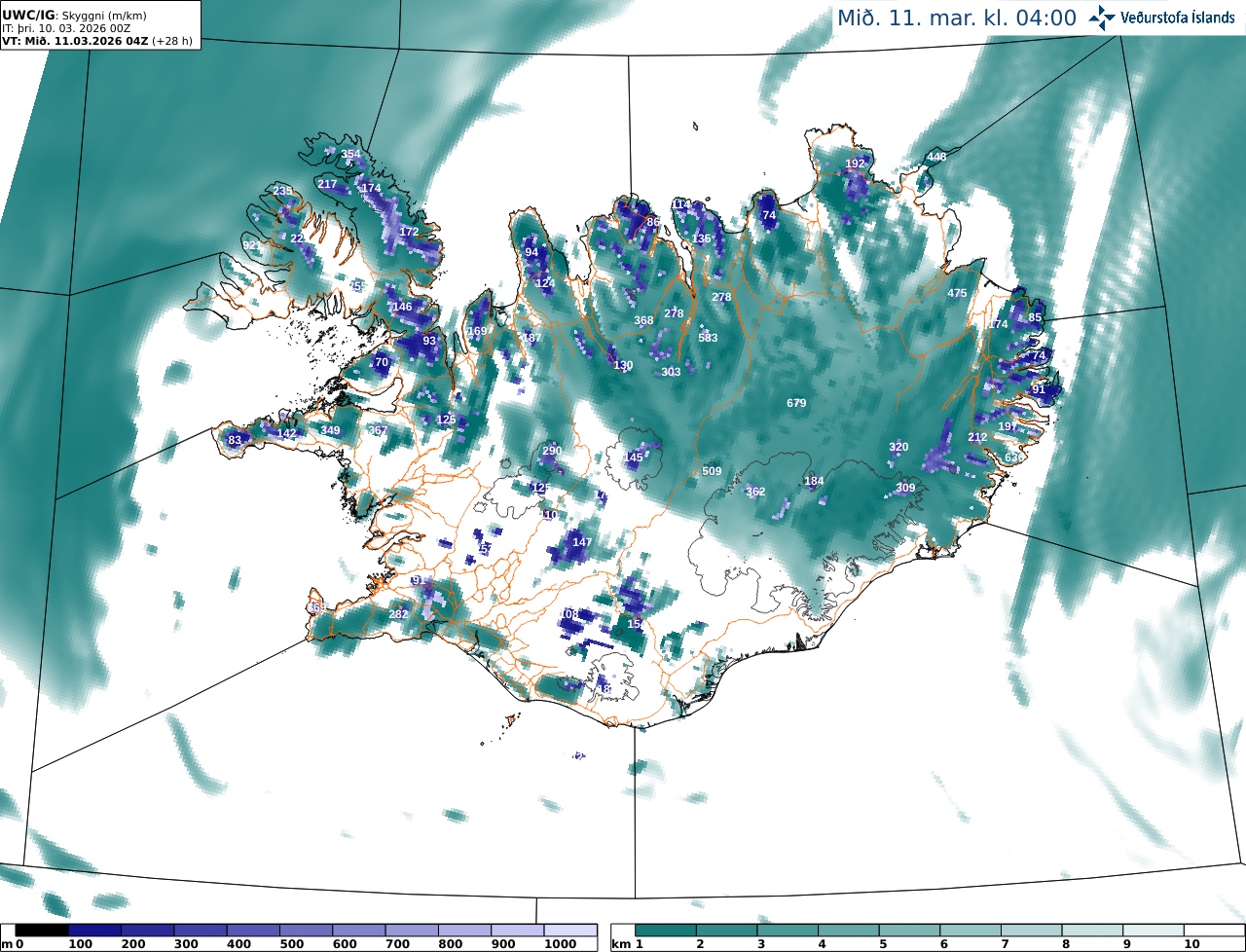
Task: Click the visibility value 212 on the map
Action: click(x=977, y=438)
